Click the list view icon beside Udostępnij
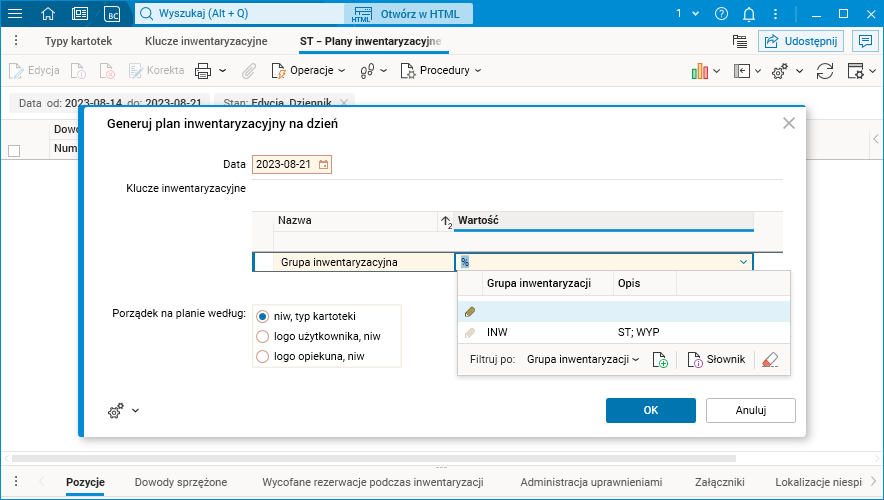The width and height of the screenshot is (884, 500). pos(740,41)
